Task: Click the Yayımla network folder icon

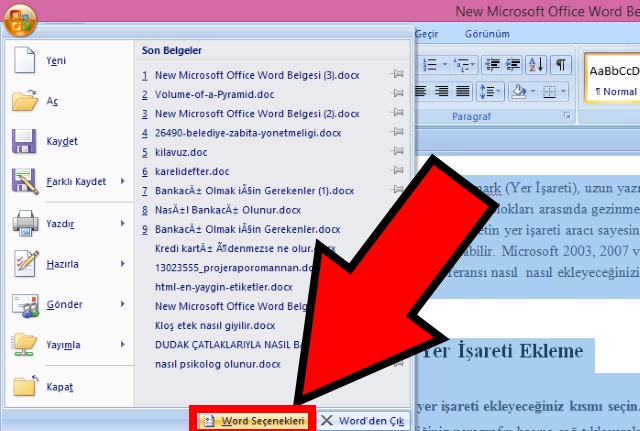Action: coord(25,344)
